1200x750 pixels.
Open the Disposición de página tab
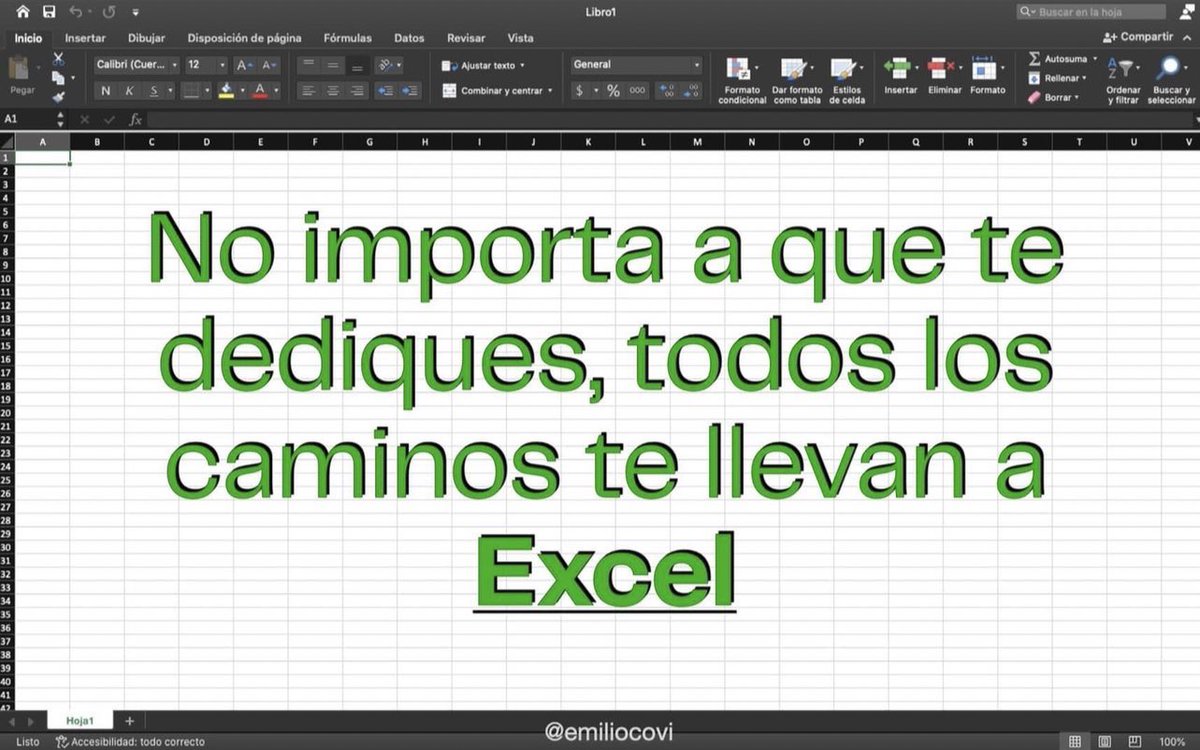[244, 38]
